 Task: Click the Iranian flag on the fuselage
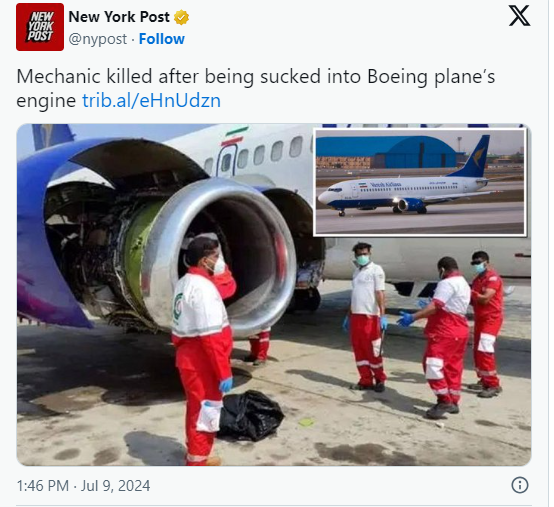point(234,136)
